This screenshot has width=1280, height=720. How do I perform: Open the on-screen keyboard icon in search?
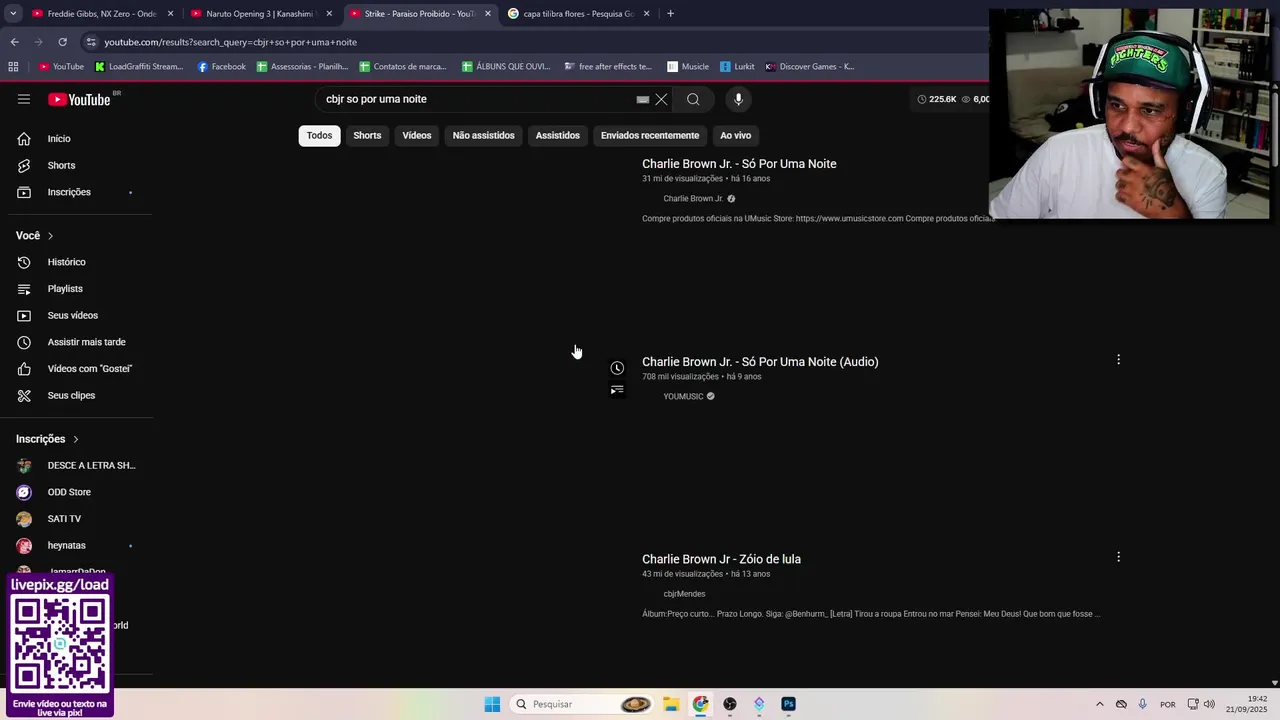pos(643,99)
